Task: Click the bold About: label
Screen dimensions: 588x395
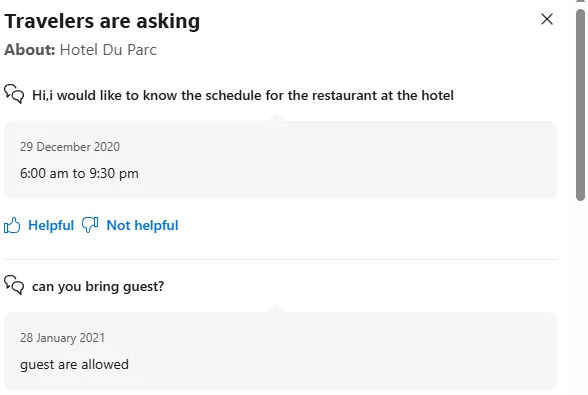Action: (30, 50)
